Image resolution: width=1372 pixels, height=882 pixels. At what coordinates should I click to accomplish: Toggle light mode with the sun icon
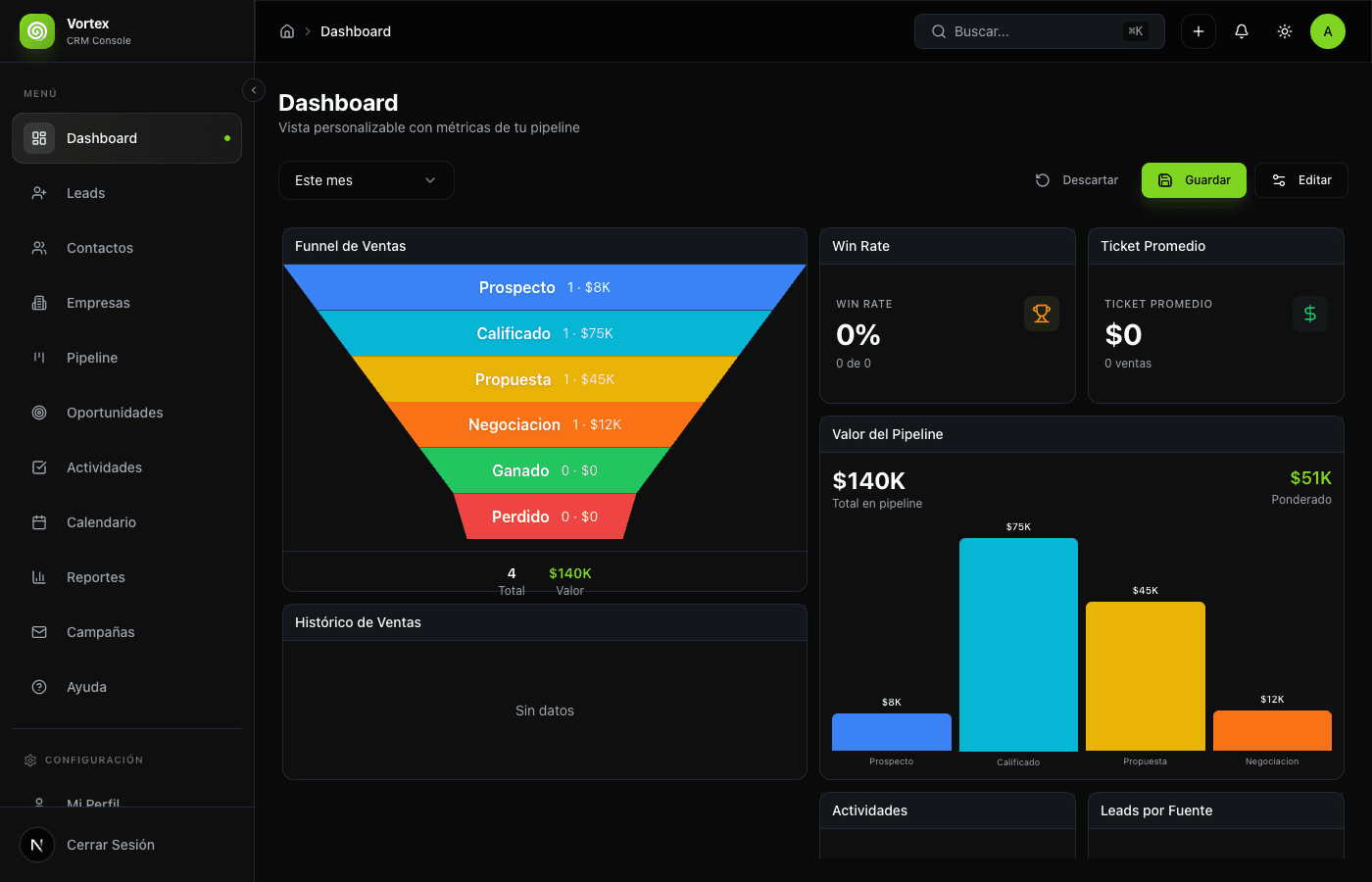click(1285, 31)
